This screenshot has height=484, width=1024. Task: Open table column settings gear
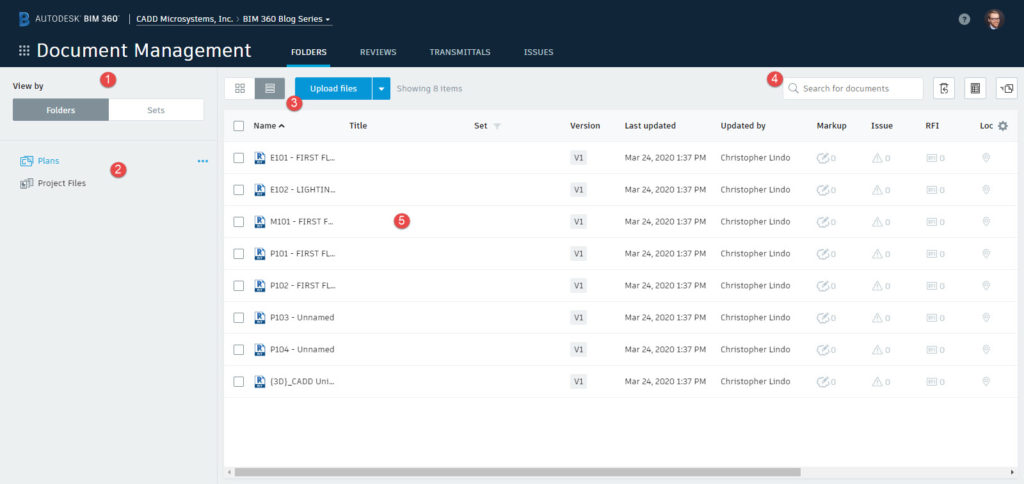1003,126
